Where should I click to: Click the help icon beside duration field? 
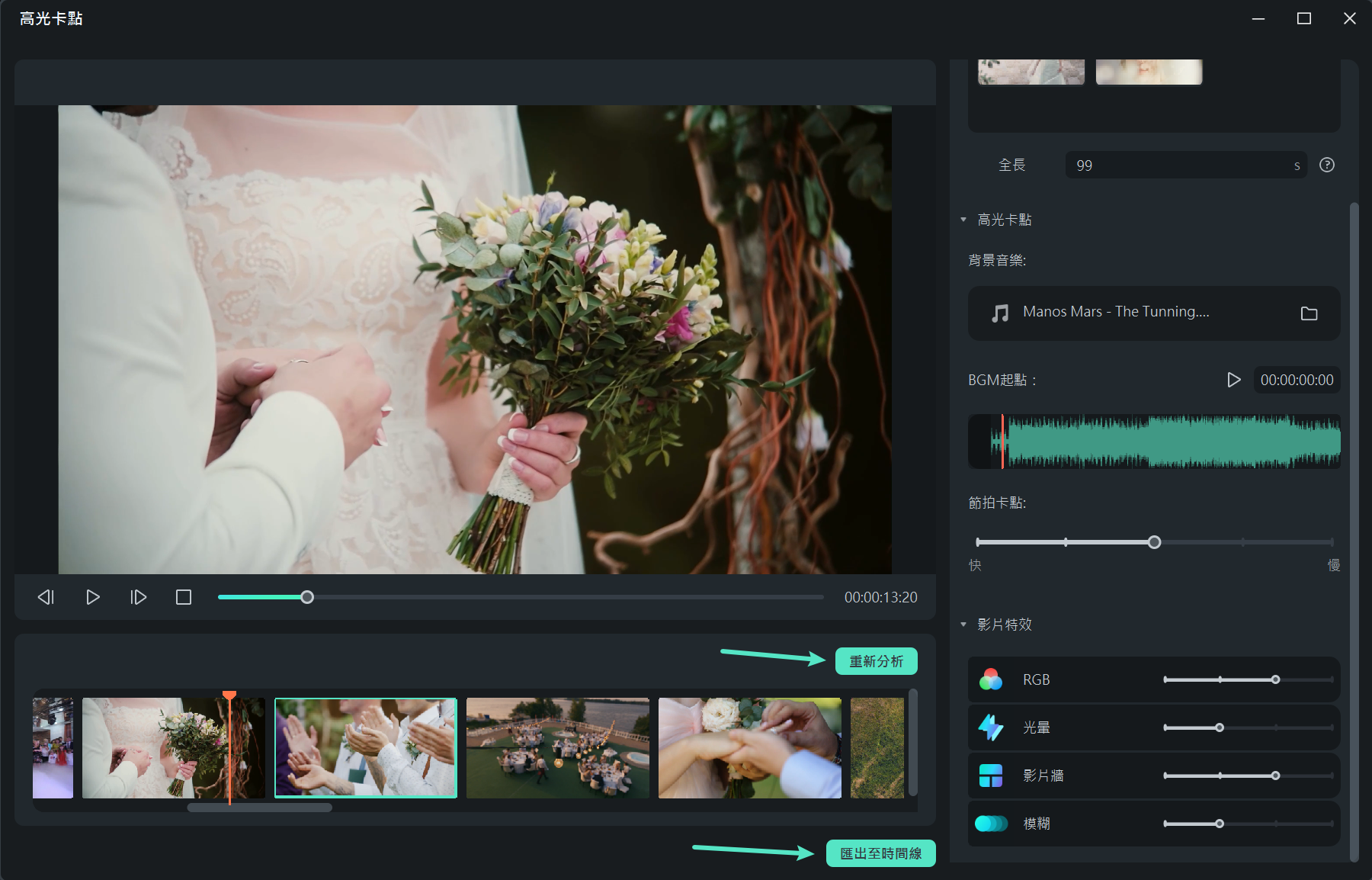tap(1326, 165)
